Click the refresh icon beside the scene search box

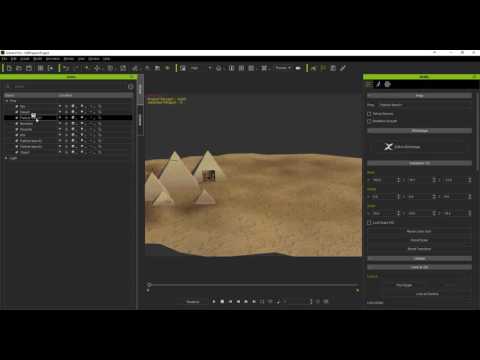point(130,87)
